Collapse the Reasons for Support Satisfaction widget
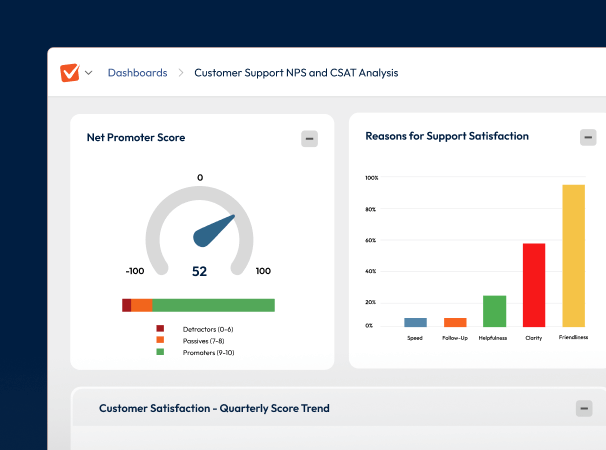606x450 pixels. [x=588, y=137]
